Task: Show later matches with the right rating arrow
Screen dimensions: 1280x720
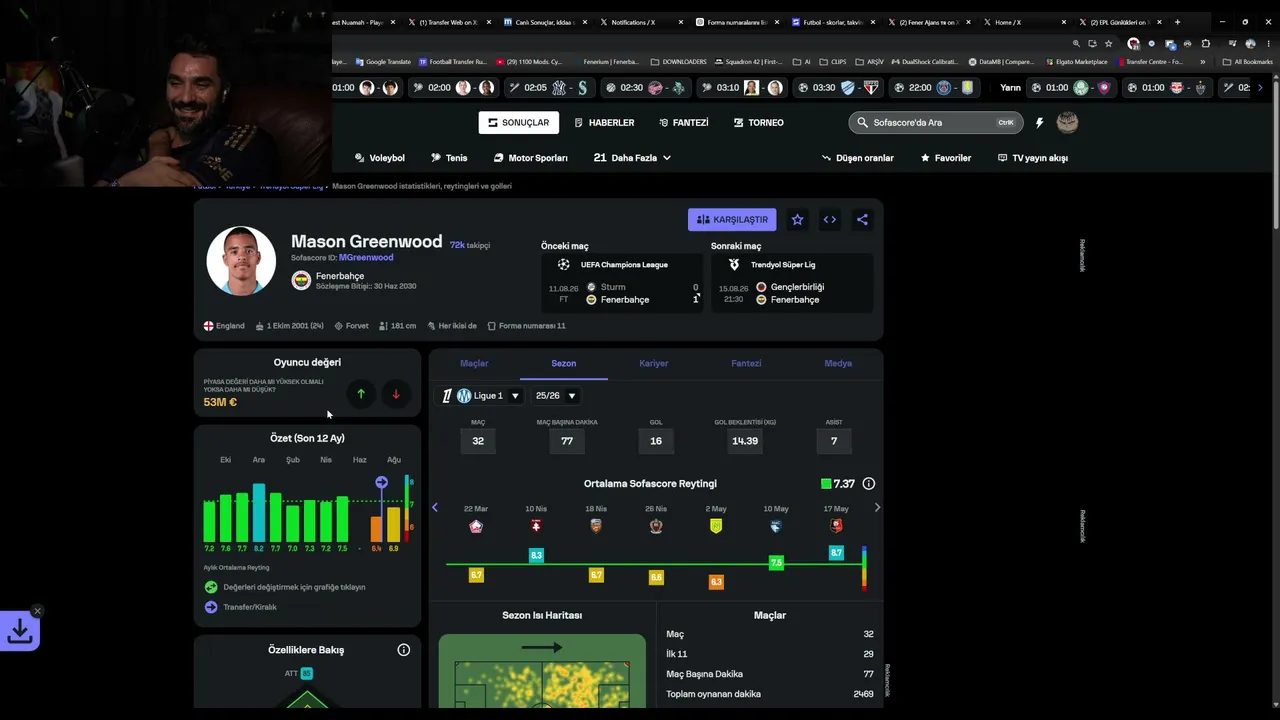Action: tap(877, 508)
